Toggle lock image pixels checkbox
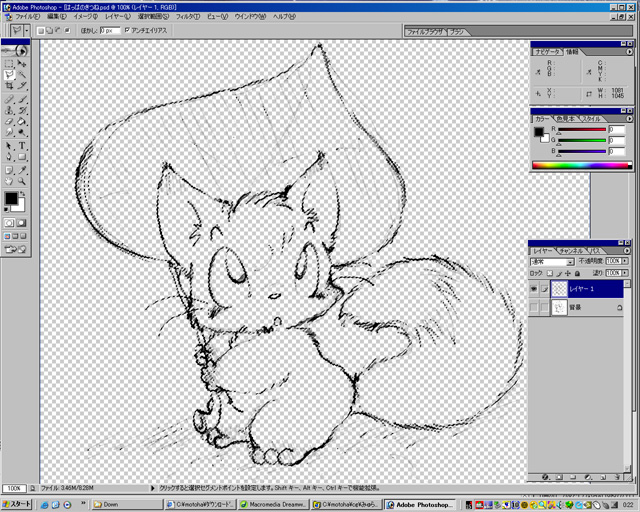The height and width of the screenshot is (512, 640). [560, 273]
